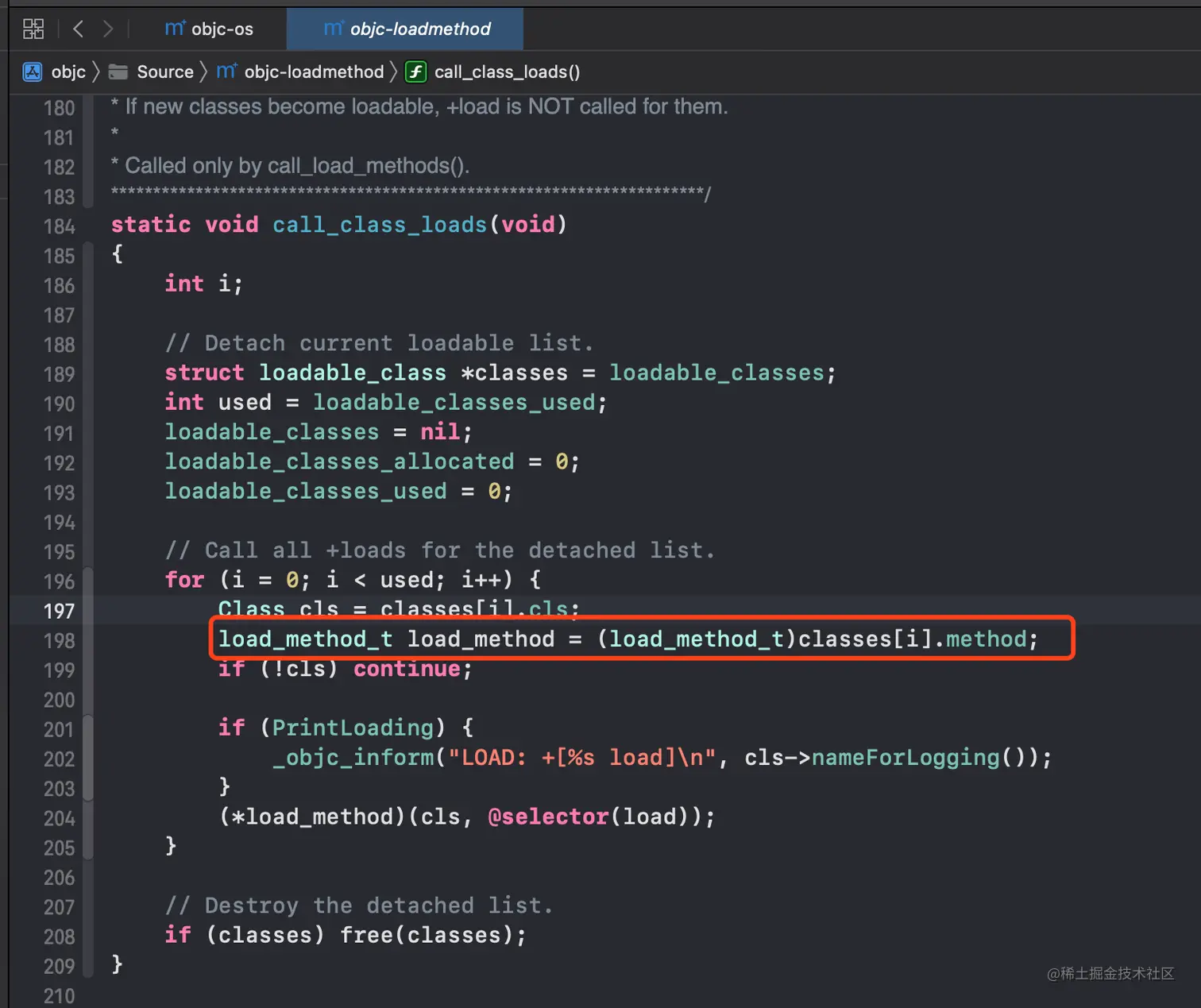Click the objc project icon in the breadcrumb
Viewport: 1201px width, 1008px height.
coord(33,72)
